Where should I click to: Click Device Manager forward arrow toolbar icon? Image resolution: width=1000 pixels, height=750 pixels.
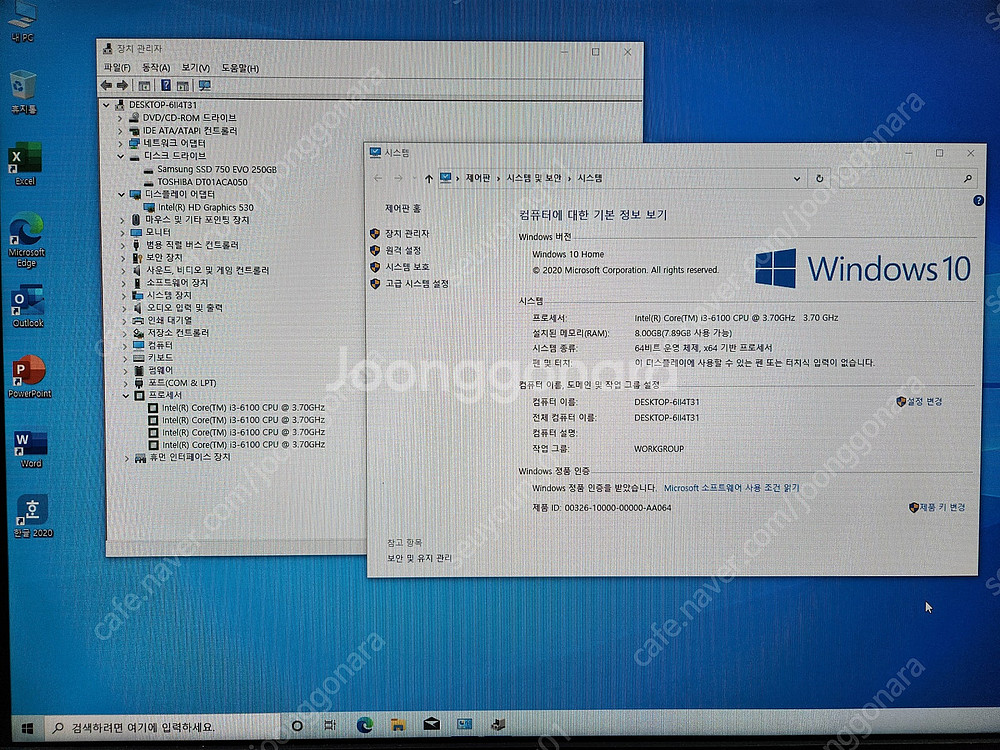tap(122, 85)
